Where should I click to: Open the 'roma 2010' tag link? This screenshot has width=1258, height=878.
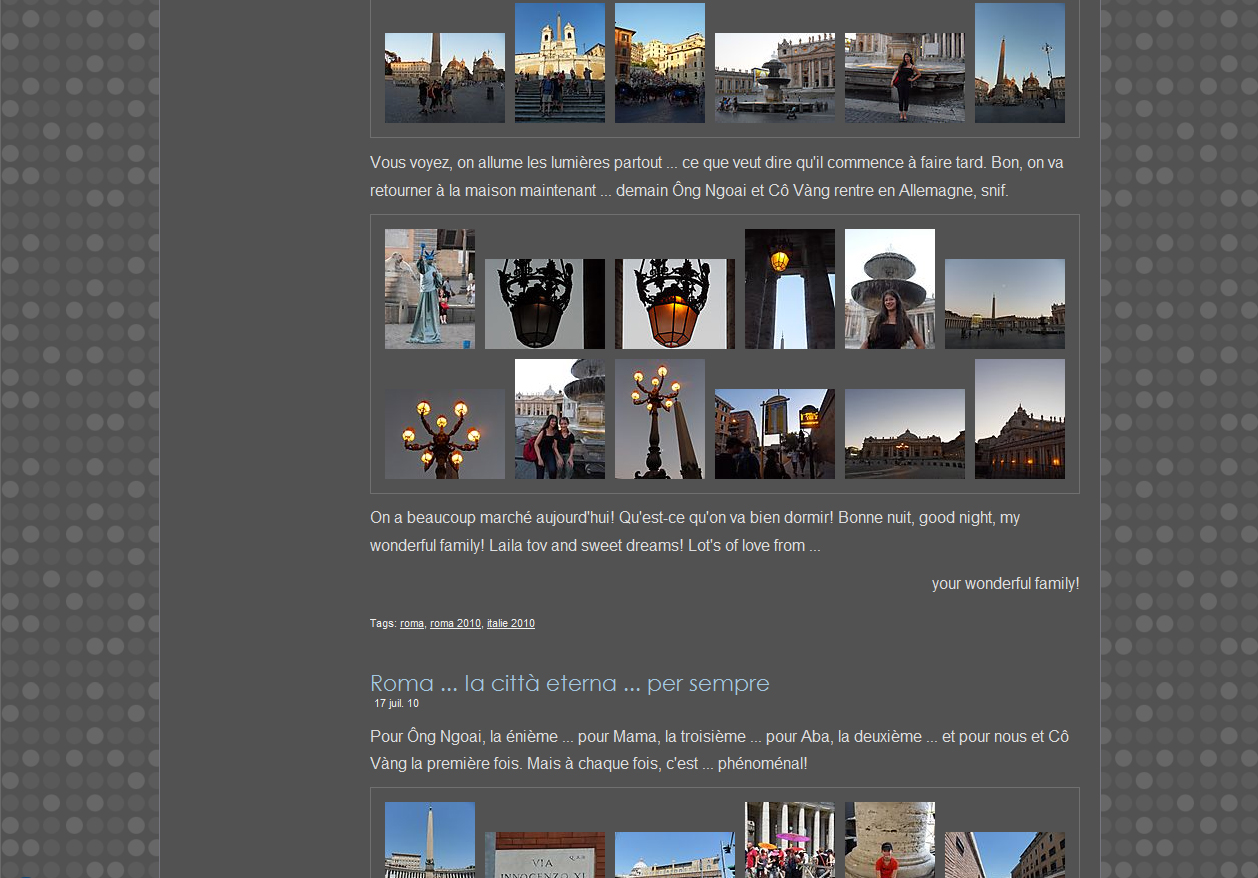point(455,624)
